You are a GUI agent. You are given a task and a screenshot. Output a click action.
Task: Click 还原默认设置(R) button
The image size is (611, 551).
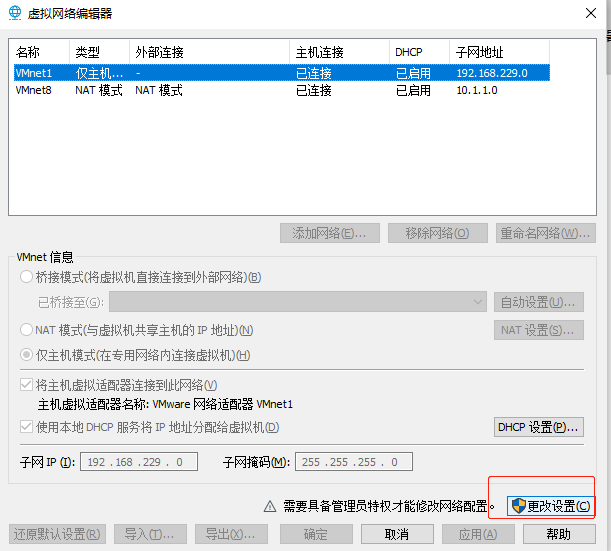[x=57, y=534]
